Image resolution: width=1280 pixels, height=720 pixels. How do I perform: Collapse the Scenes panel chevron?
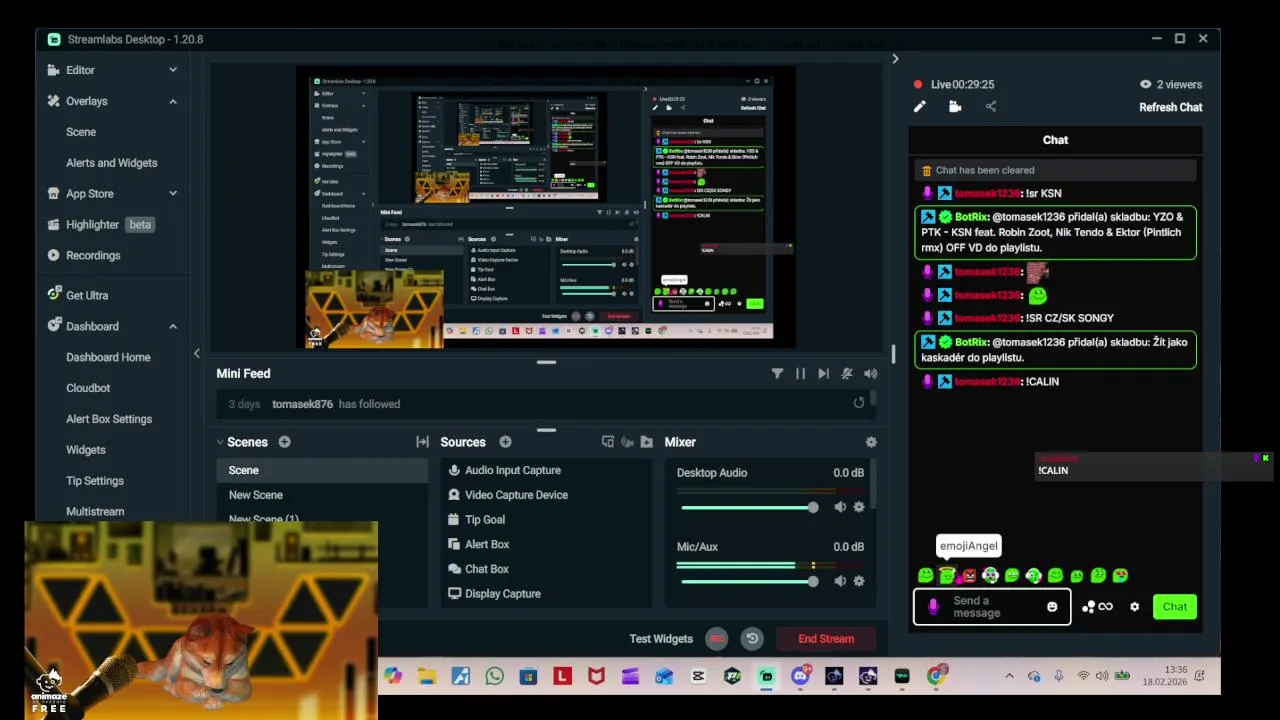(220, 442)
